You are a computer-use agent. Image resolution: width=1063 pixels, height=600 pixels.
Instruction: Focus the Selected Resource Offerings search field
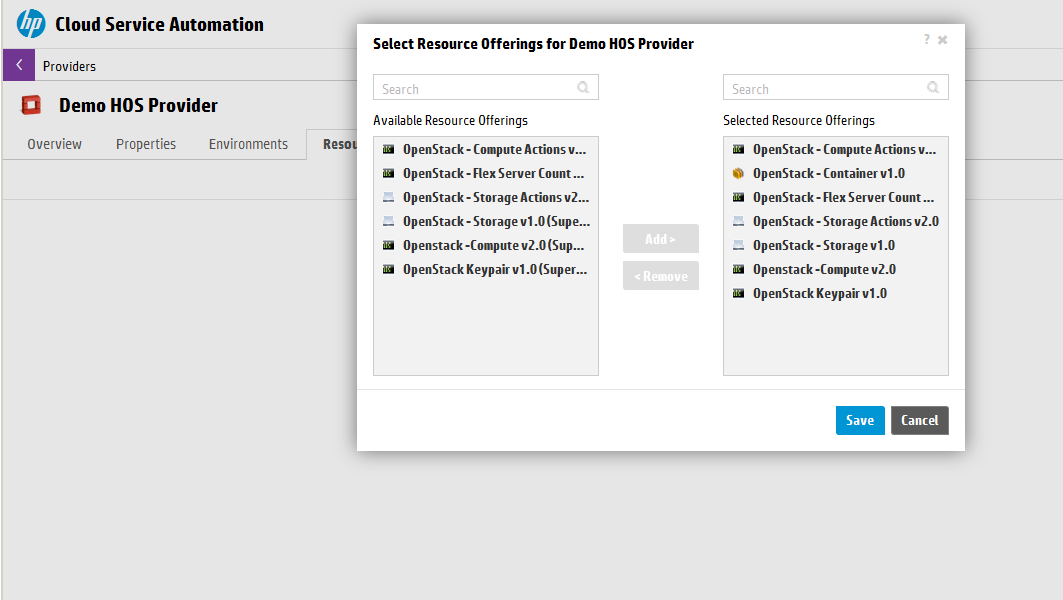tap(835, 87)
